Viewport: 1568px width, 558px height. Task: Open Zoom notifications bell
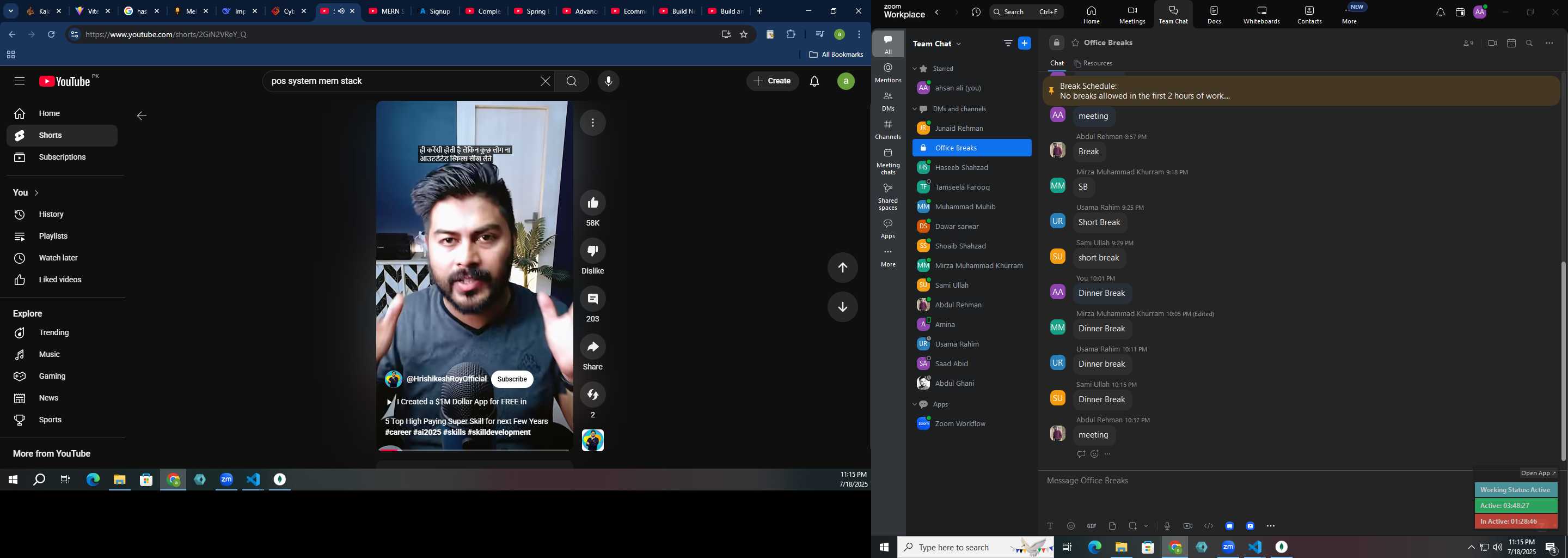coord(1440,12)
